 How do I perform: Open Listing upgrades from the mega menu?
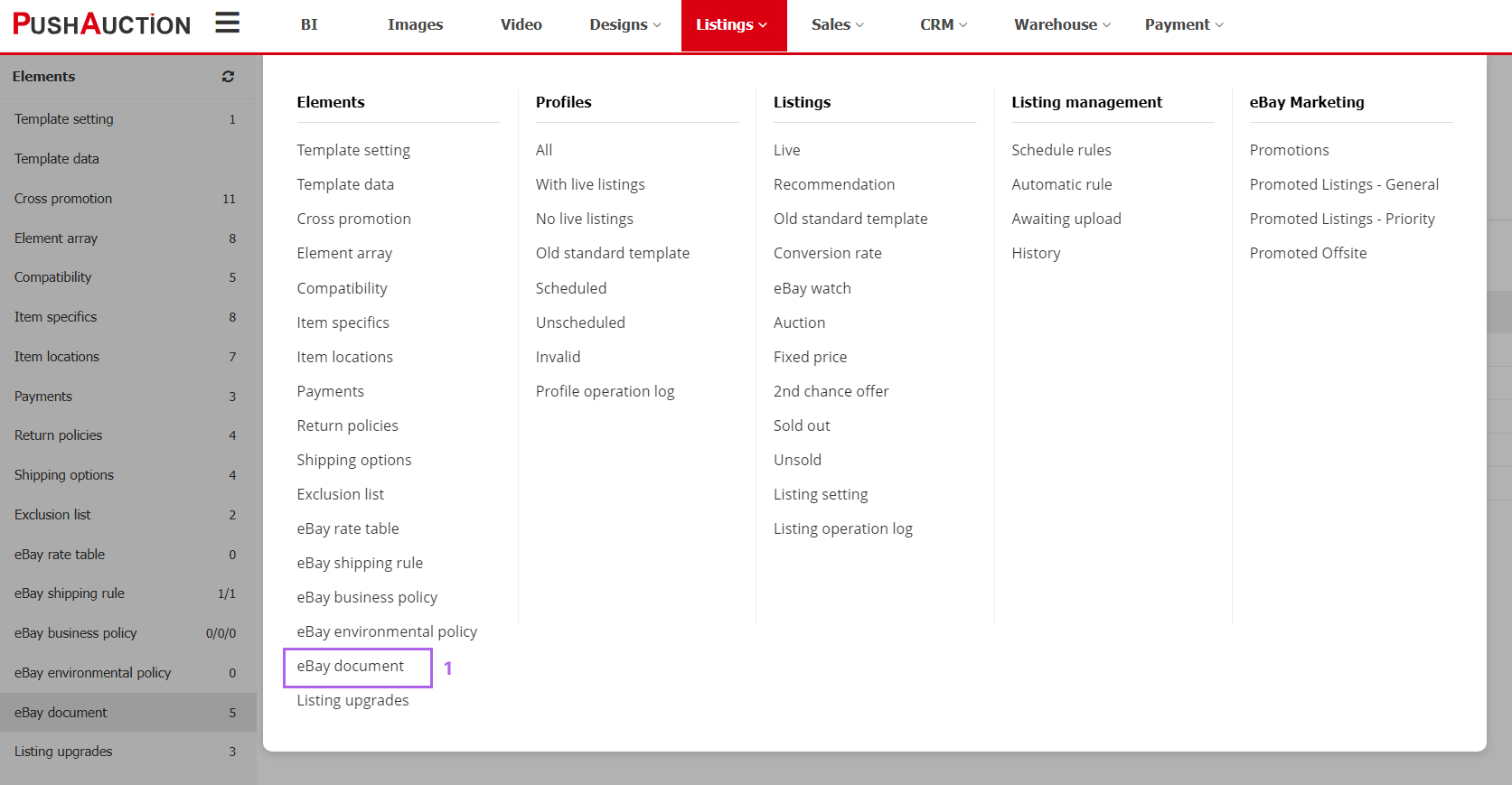point(352,701)
